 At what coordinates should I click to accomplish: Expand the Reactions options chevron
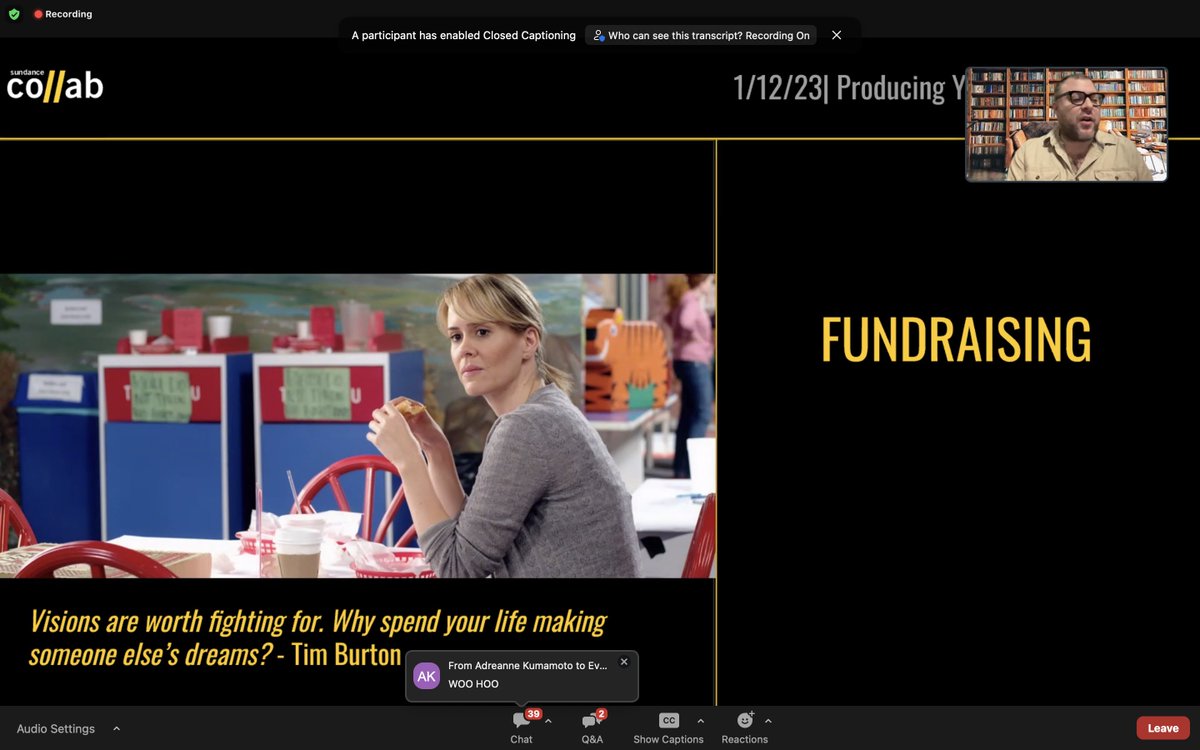point(768,721)
